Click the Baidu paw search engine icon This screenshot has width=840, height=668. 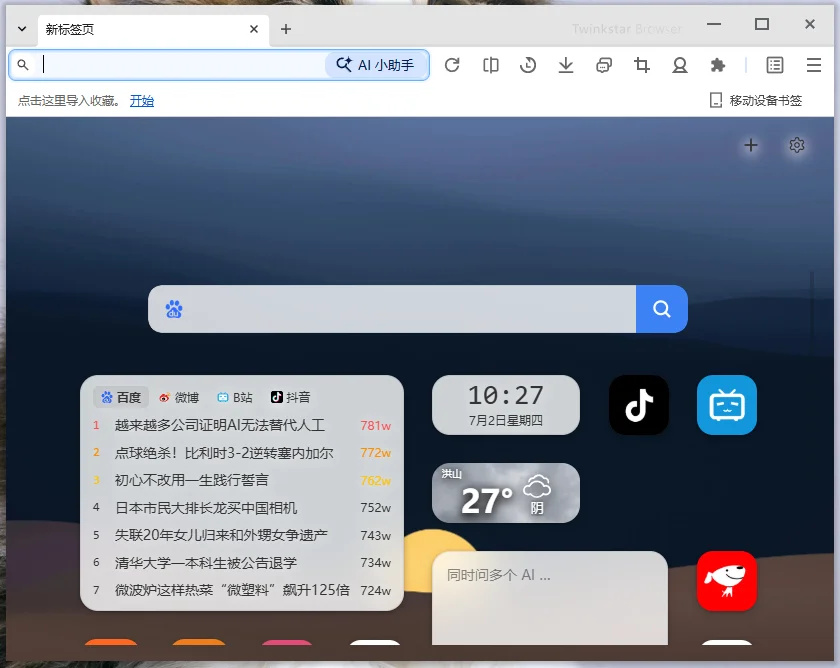point(174,309)
